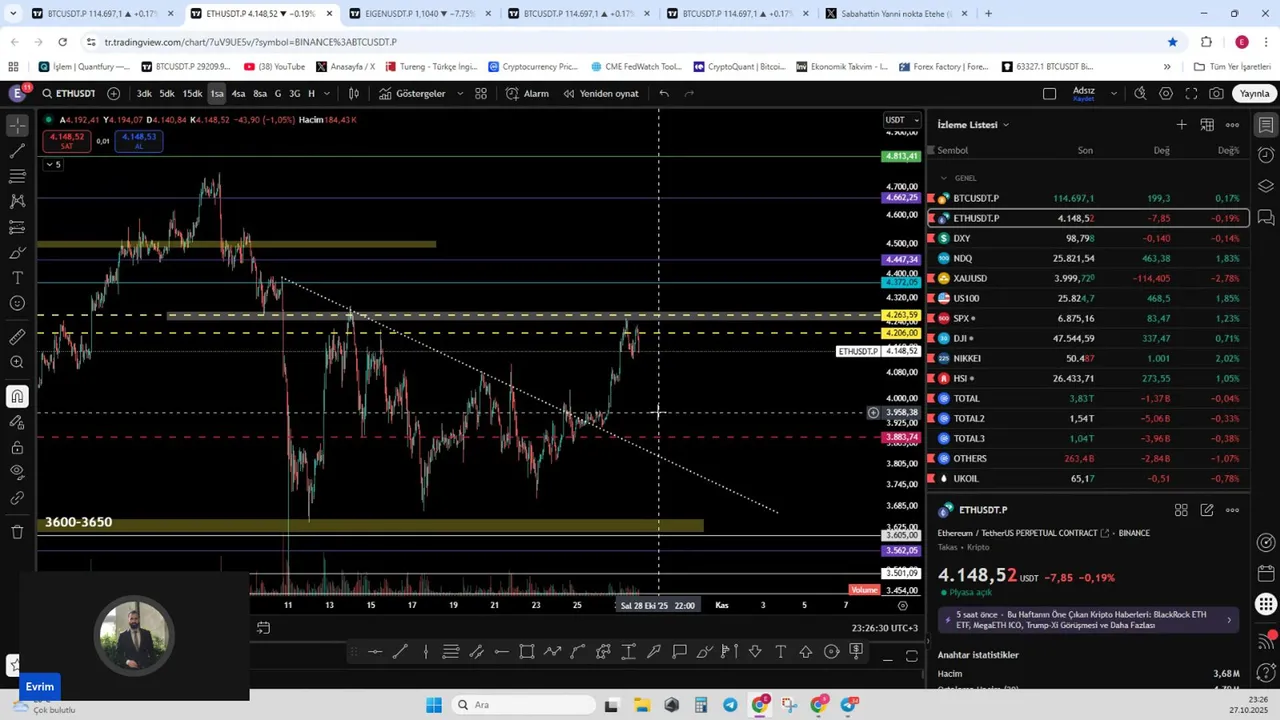Open the emoji icons tool

click(17, 303)
